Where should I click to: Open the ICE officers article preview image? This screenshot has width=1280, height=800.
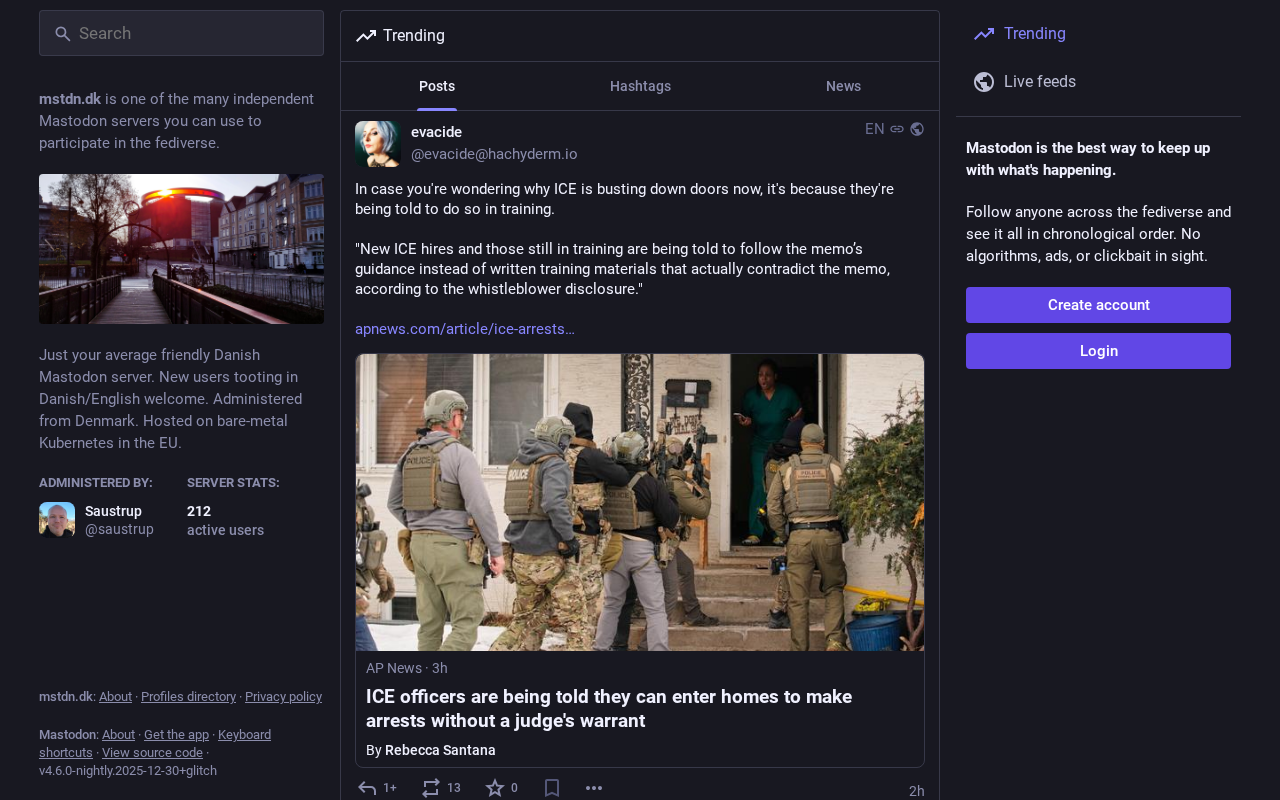pos(640,502)
